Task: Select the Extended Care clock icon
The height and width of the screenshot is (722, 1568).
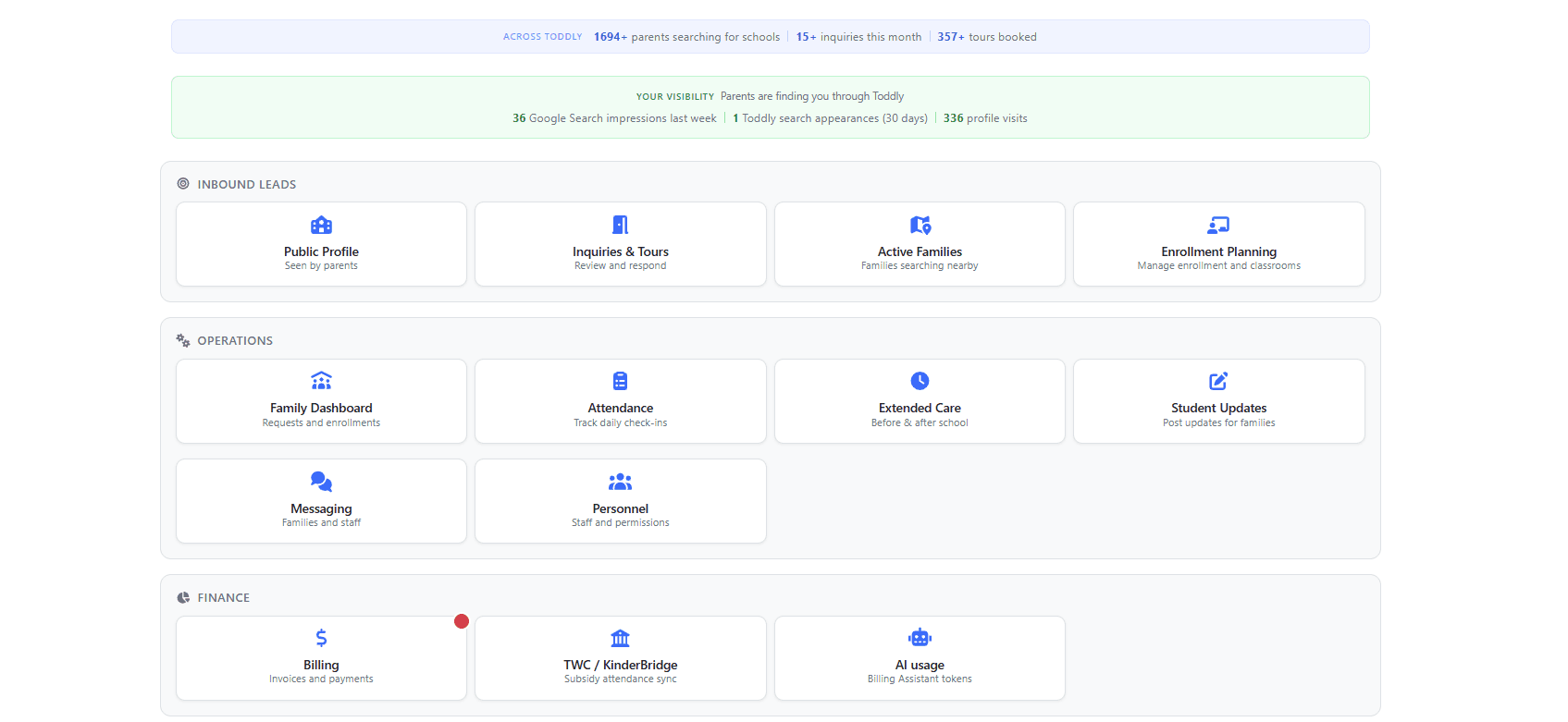Action: tap(920, 381)
